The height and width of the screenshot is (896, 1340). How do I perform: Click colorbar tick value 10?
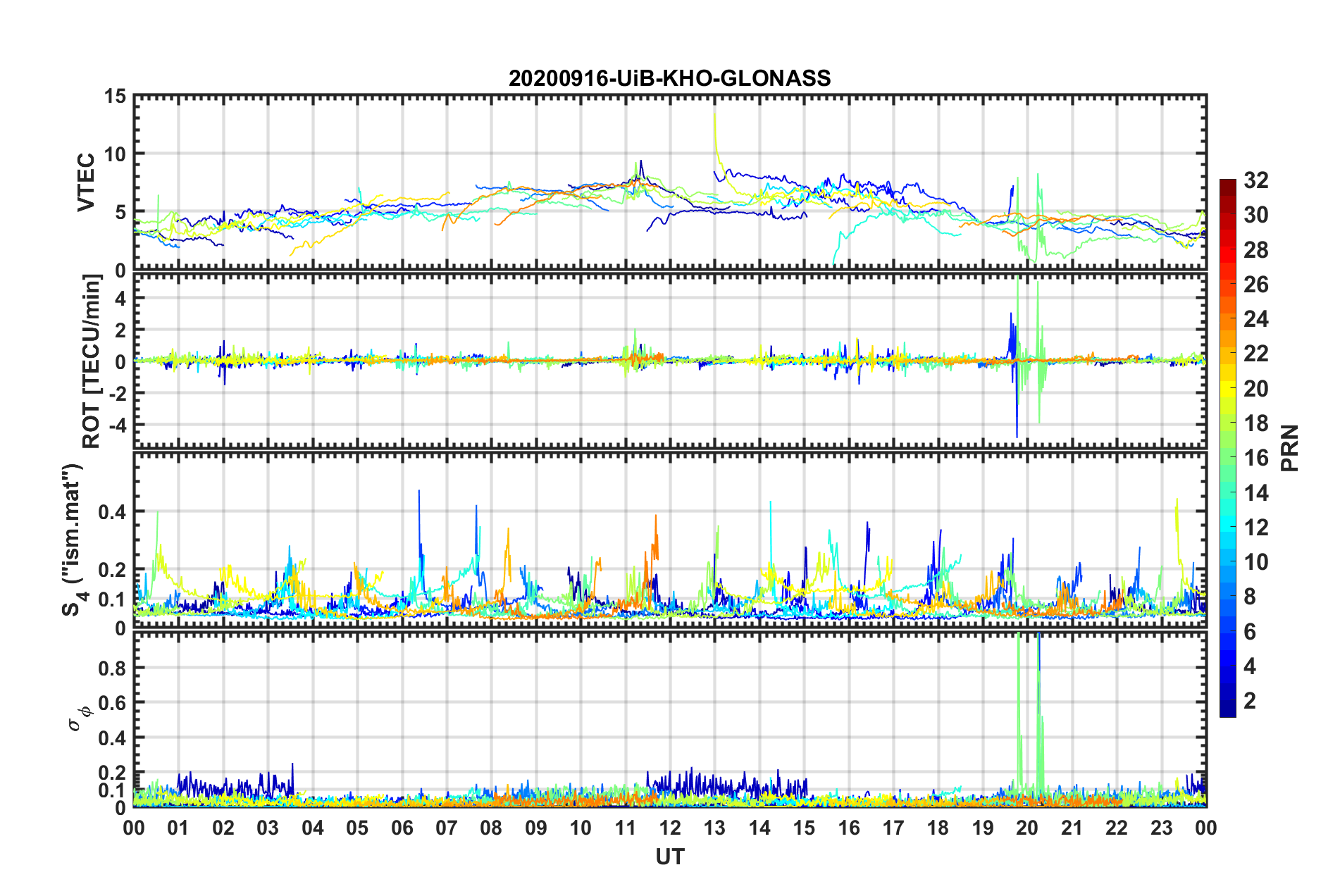click(1255, 562)
